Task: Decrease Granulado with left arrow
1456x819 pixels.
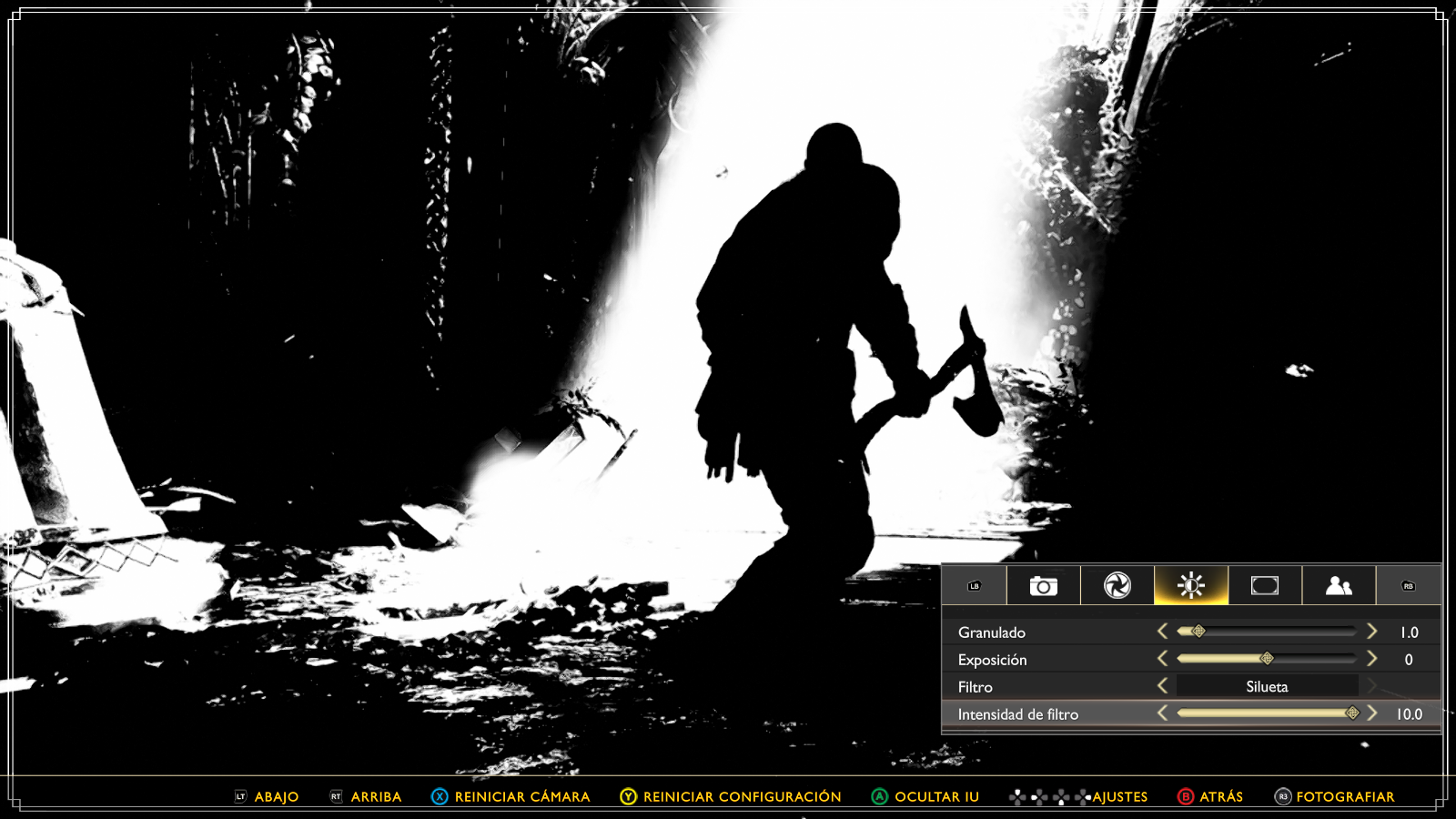Action: pos(1162,632)
